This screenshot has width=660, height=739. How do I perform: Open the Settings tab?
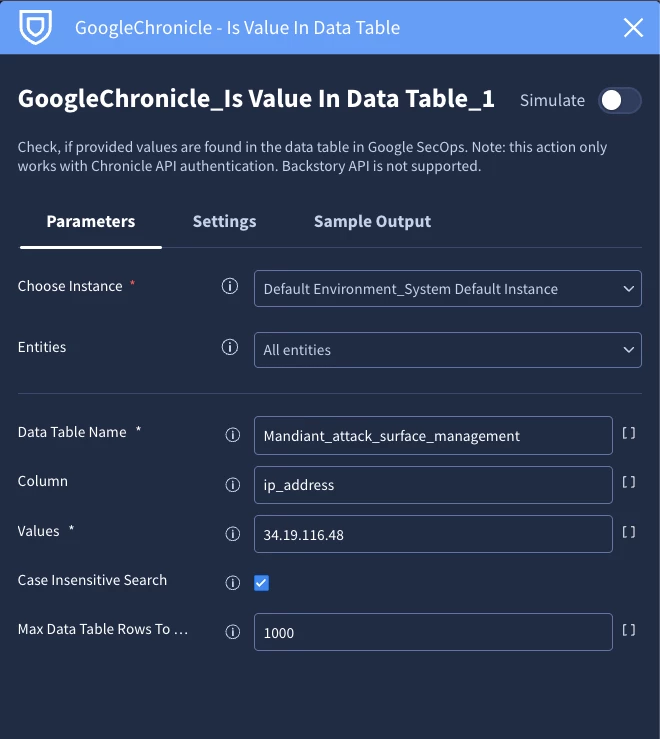(224, 222)
